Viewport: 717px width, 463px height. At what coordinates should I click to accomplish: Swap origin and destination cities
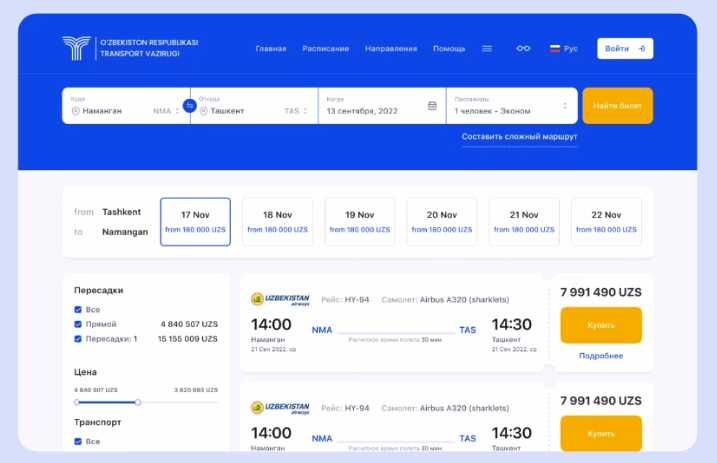coord(190,106)
